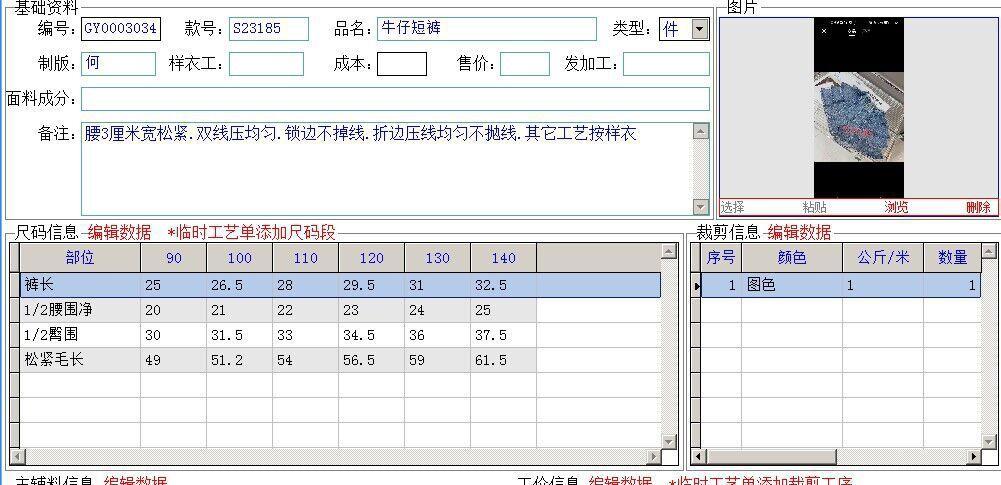The width and height of the screenshot is (1001, 485).
Task: Click the 成本 input box
Action: 401,64
